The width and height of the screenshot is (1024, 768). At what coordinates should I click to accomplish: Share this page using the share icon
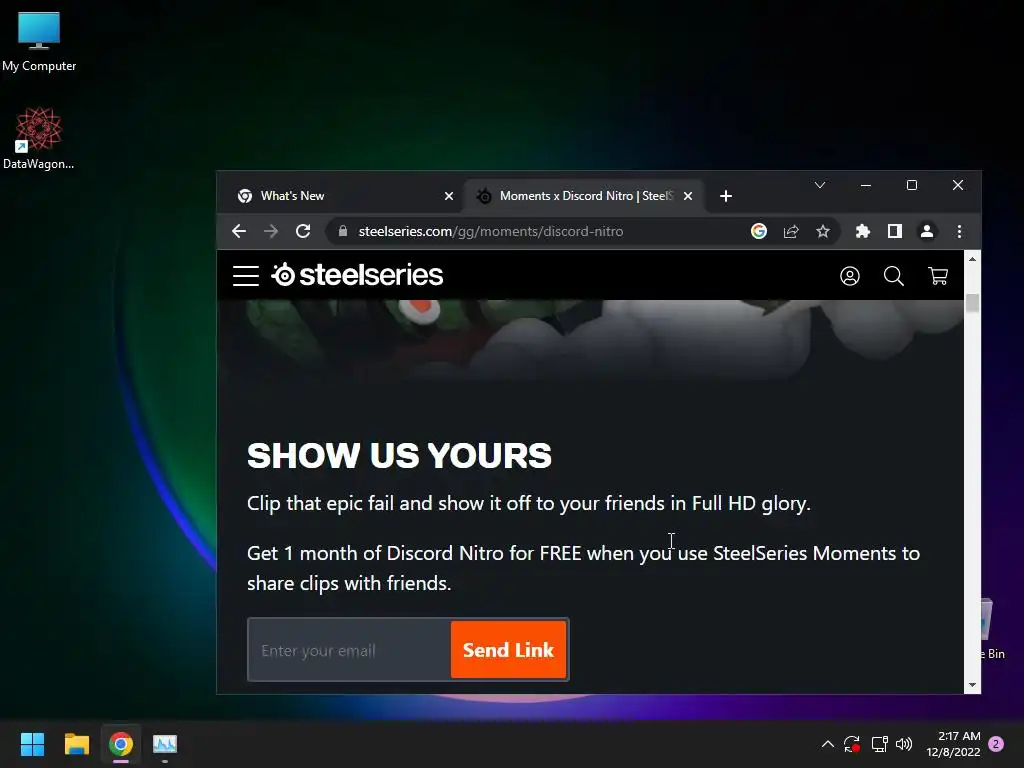(x=791, y=231)
